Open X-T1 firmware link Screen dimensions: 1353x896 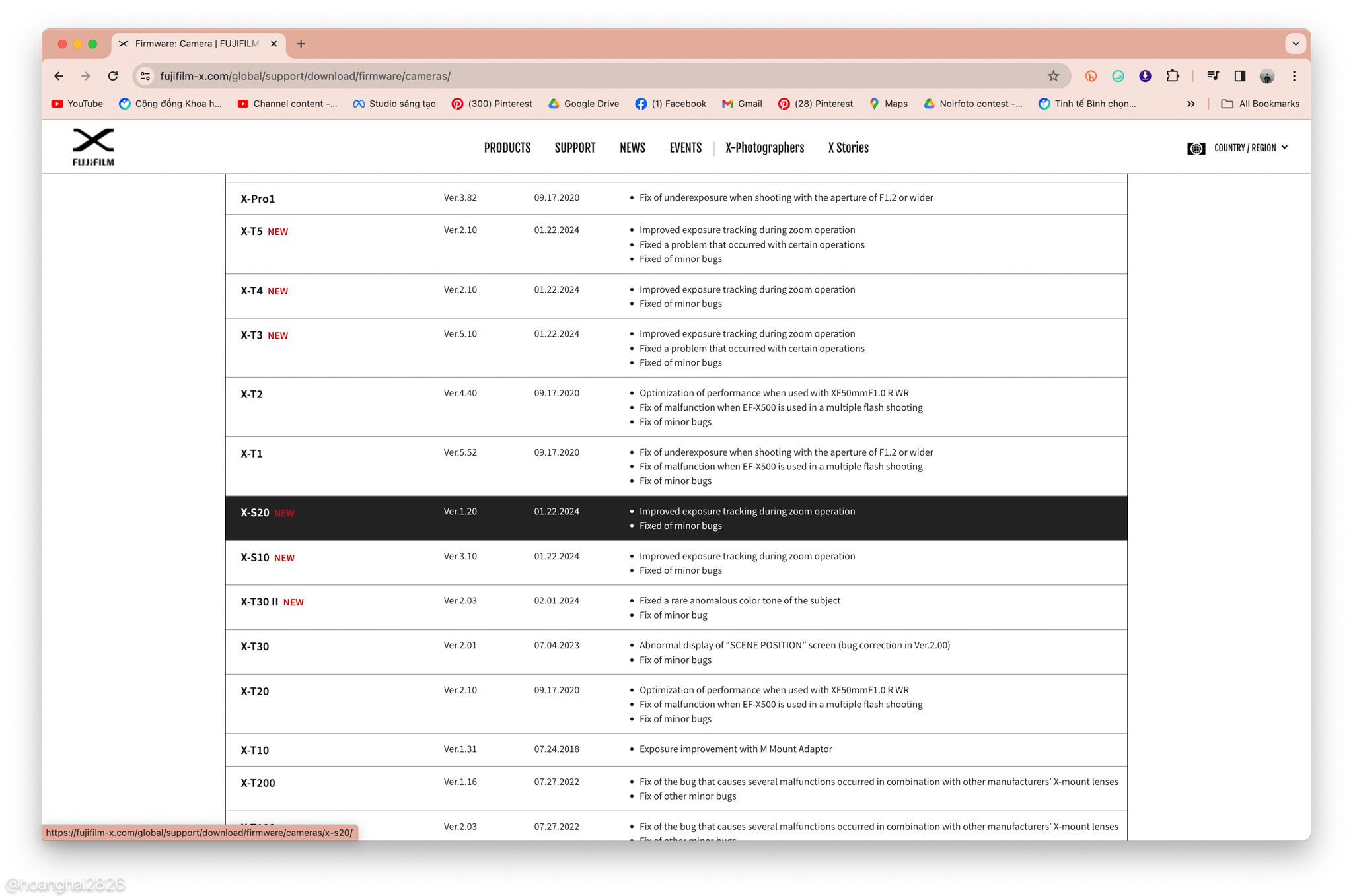click(676, 466)
